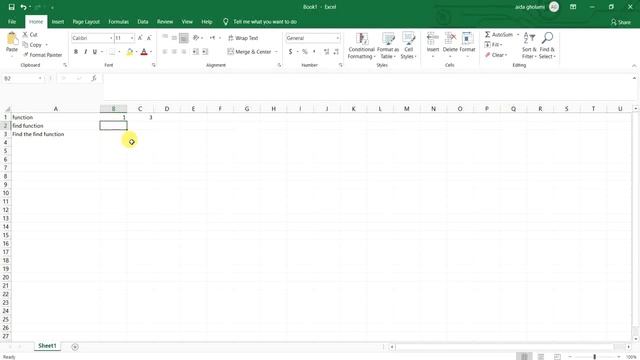Switch to the Page Layout tab
Viewport: 640px width, 360px height.
pyautogui.click(x=86, y=22)
